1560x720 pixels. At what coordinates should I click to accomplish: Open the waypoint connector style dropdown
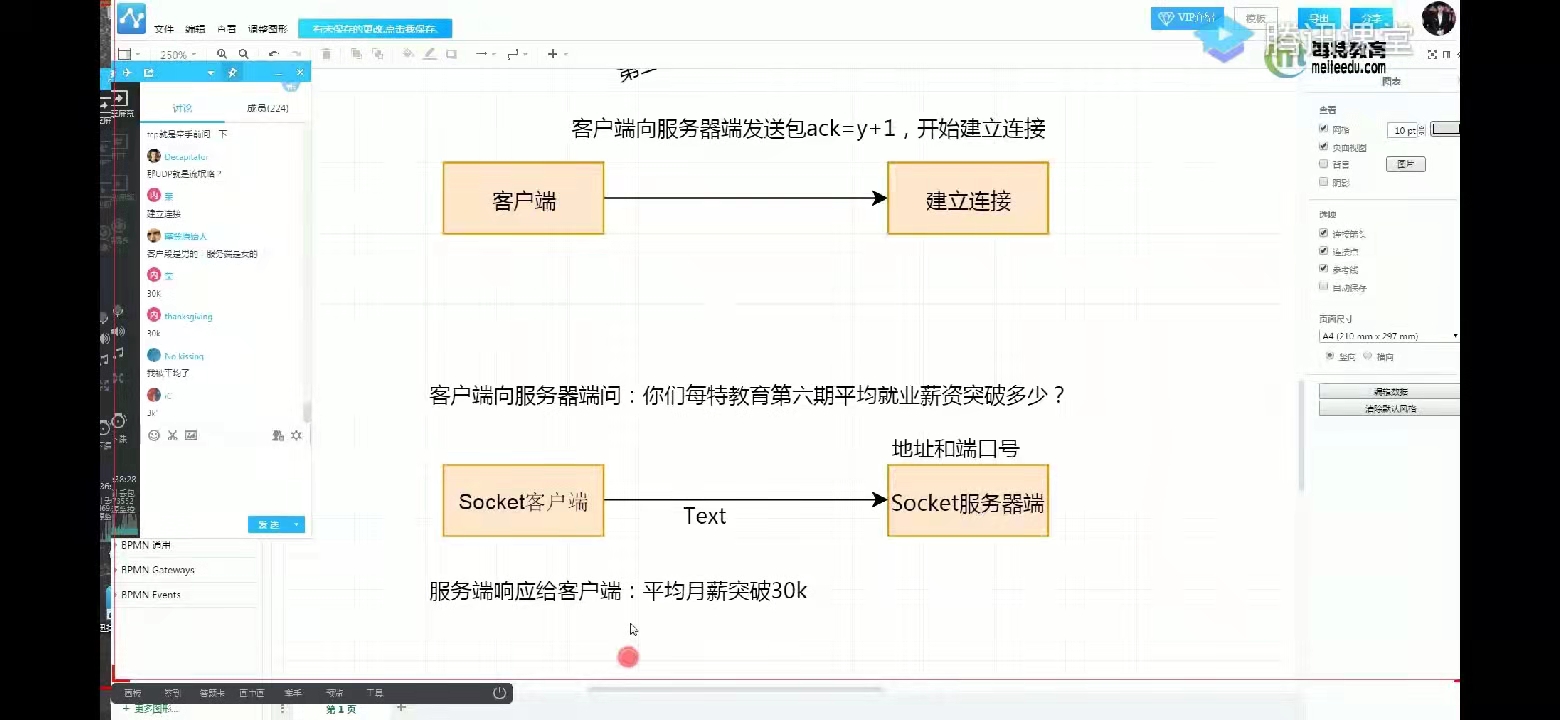(x=517, y=54)
